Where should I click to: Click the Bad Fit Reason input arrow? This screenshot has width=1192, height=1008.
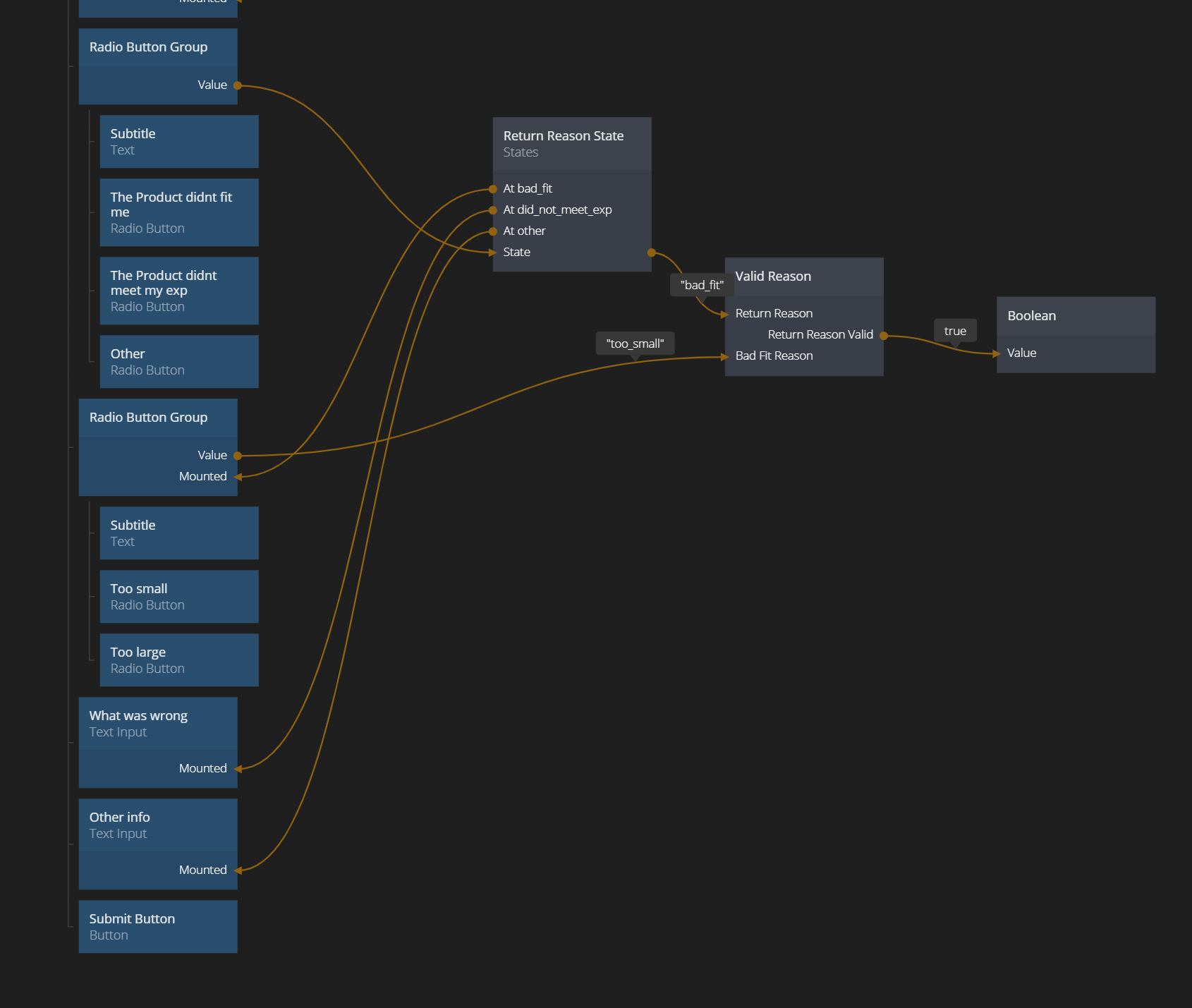tap(725, 357)
